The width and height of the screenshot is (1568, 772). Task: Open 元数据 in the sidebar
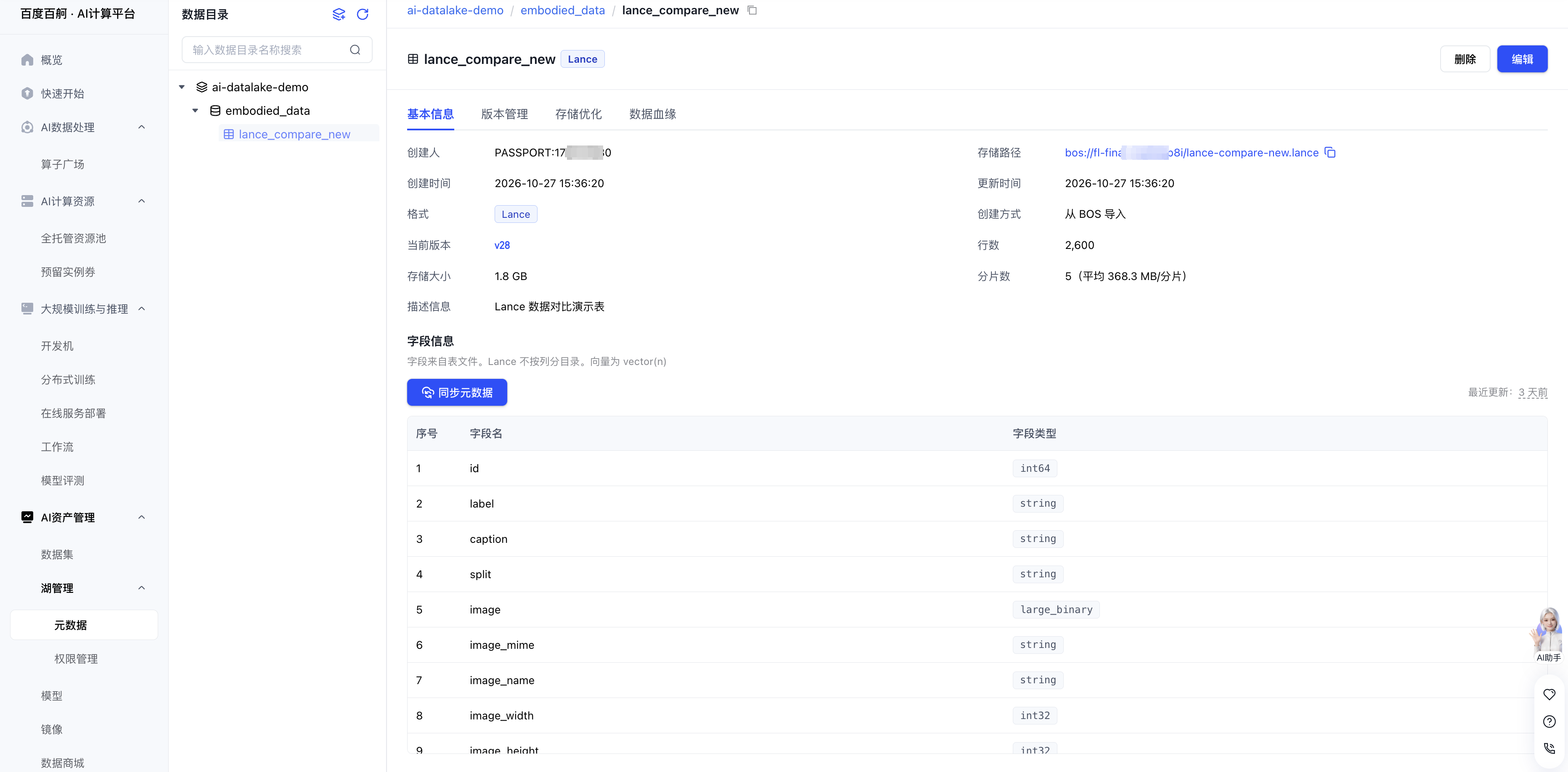(84, 625)
